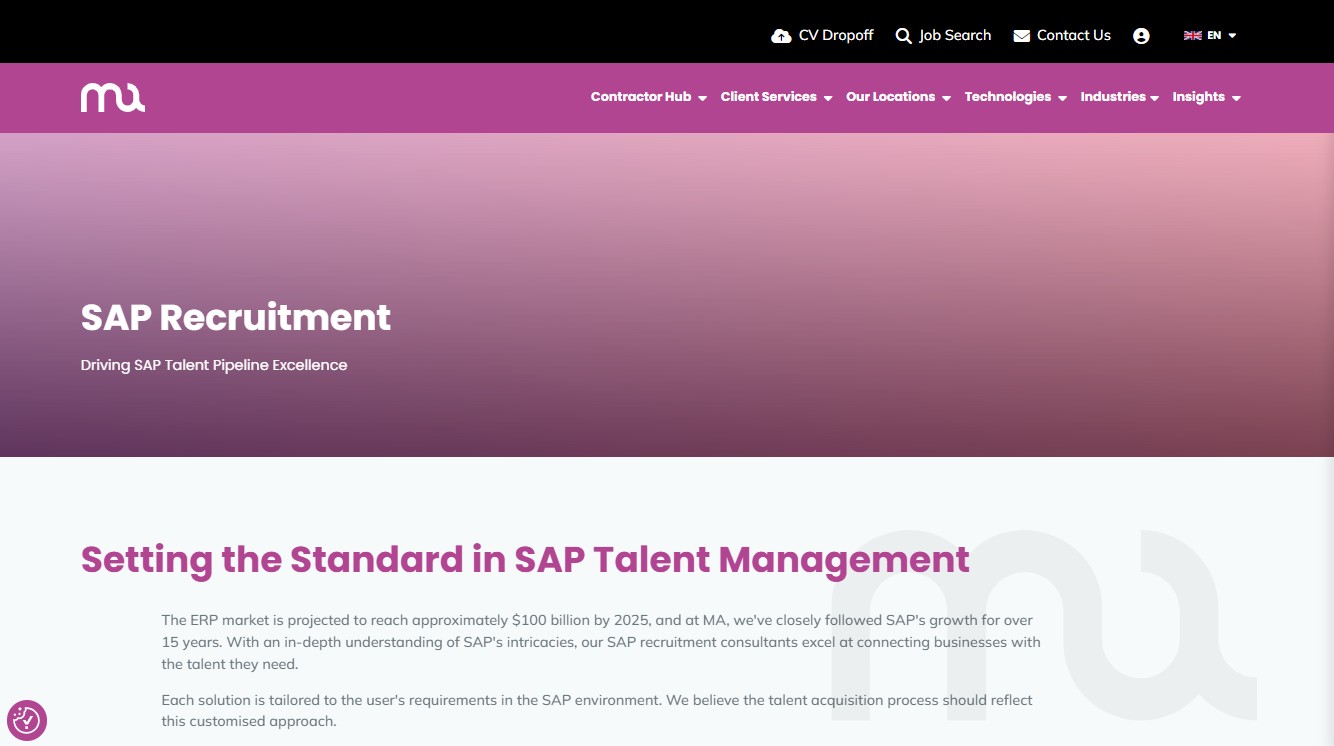Follow the Job Search link text
Screen dimensions: 1334x746
[x=955, y=35]
